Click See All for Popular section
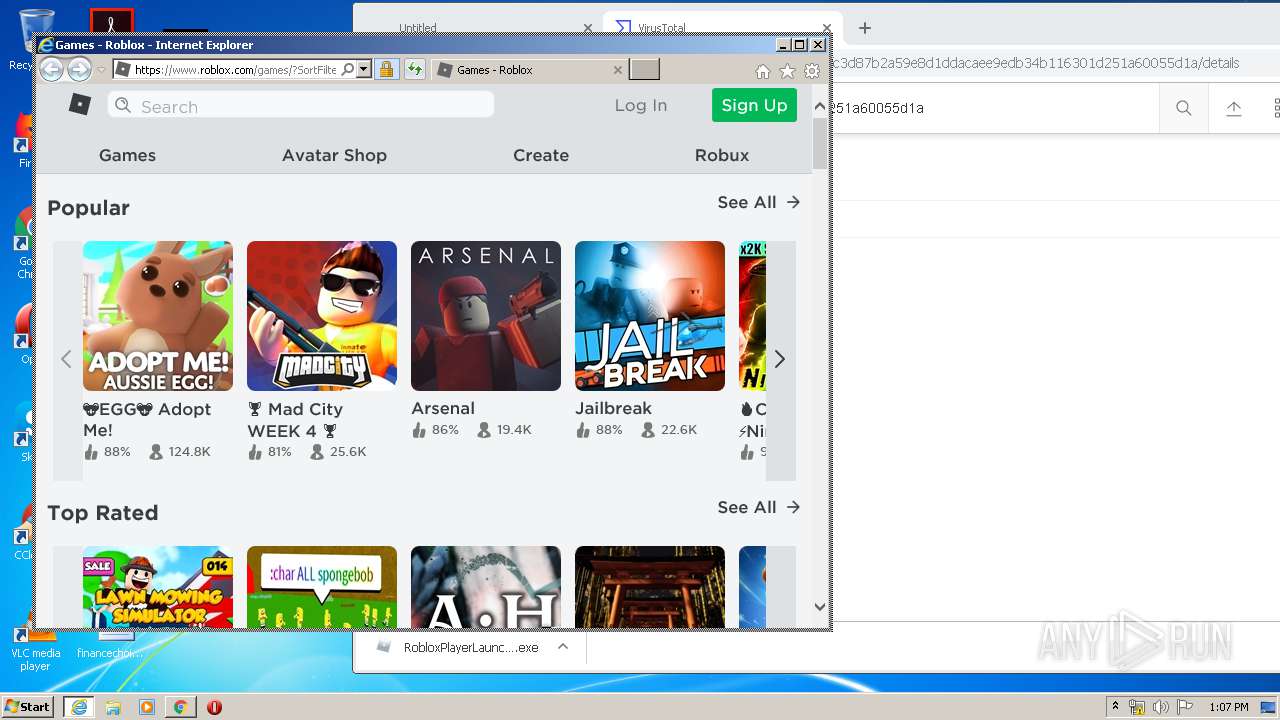Image resolution: width=1280 pixels, height=720 pixels. [759, 202]
